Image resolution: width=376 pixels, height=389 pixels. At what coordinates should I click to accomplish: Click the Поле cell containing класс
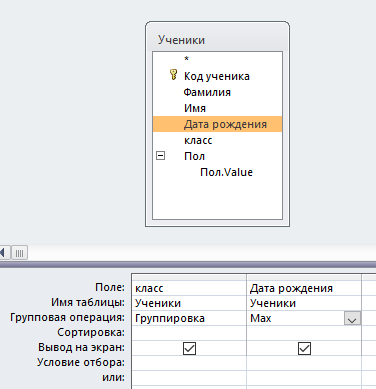point(189,288)
